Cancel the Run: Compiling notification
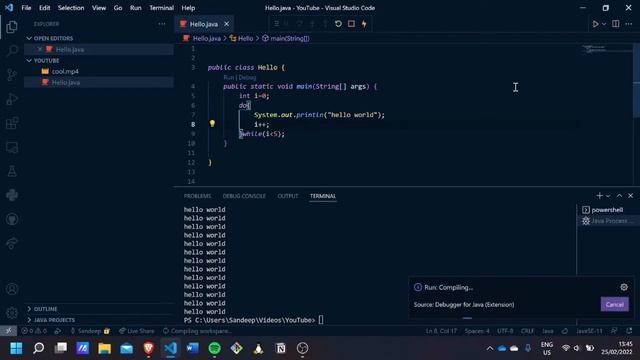The height and width of the screenshot is (360, 640). click(x=614, y=304)
